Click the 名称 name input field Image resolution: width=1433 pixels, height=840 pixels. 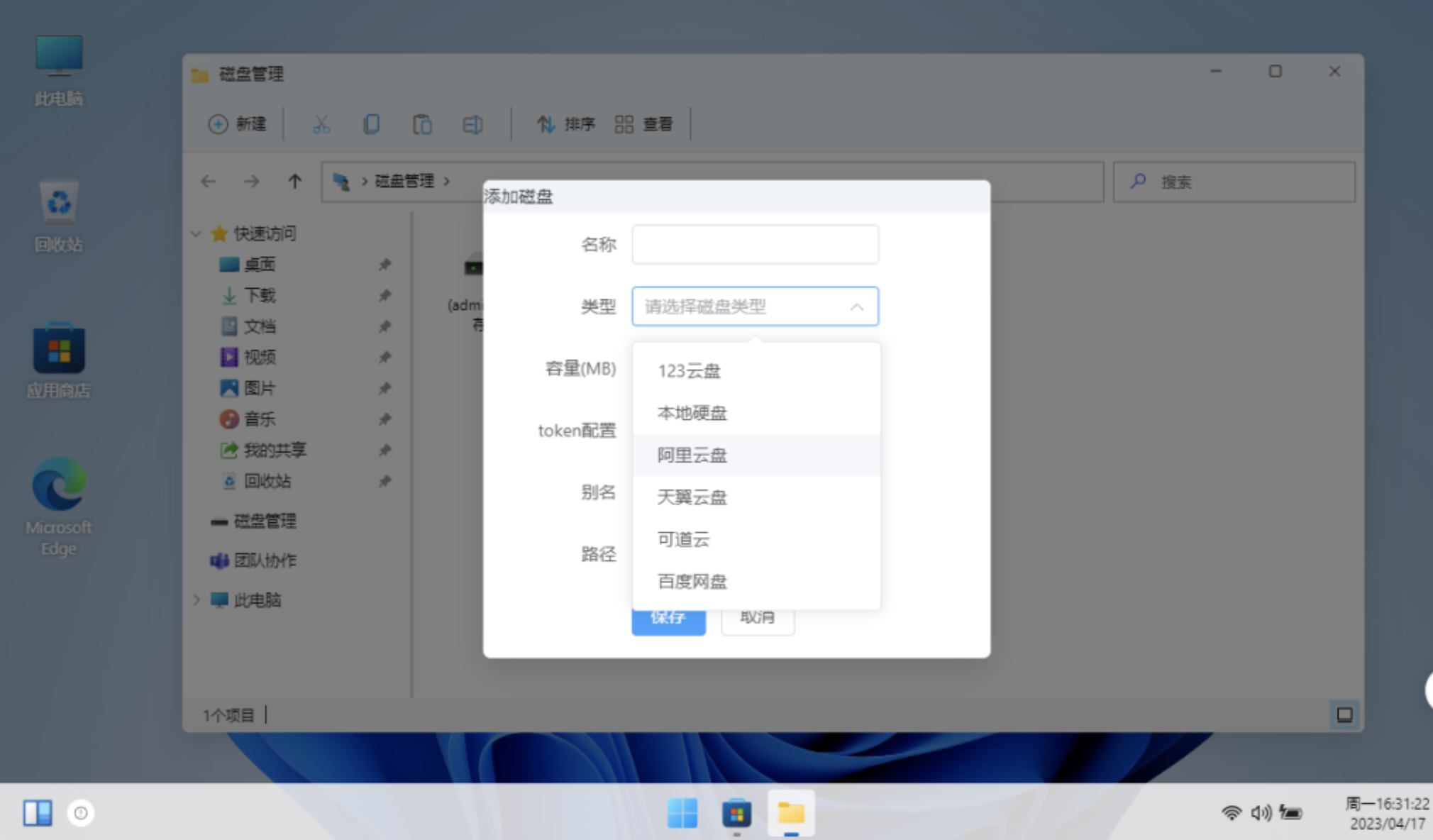tap(755, 245)
